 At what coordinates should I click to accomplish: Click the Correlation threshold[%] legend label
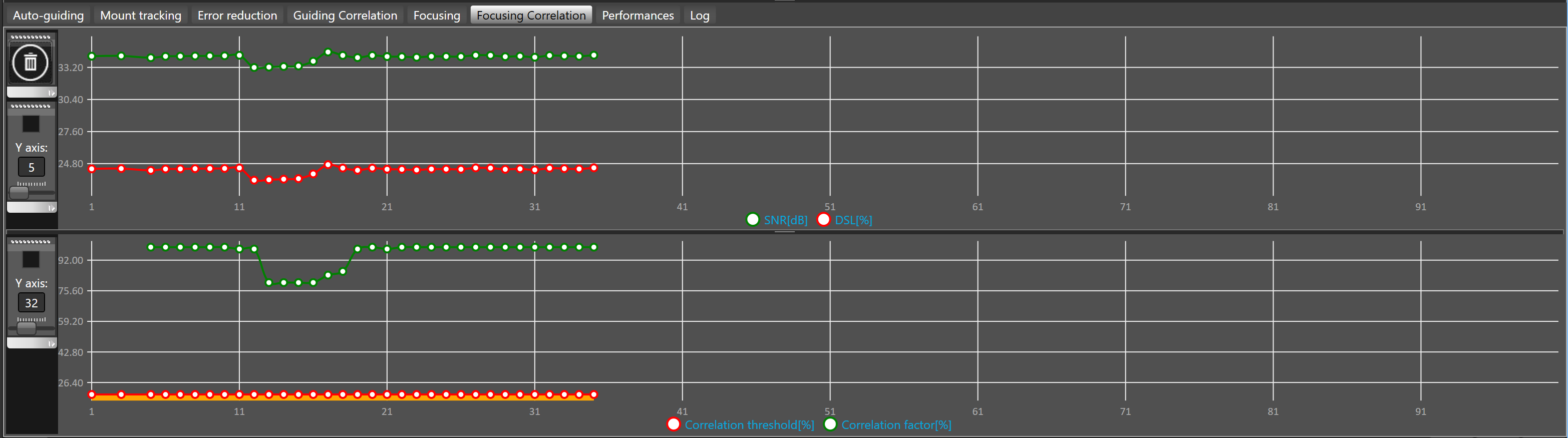749,425
